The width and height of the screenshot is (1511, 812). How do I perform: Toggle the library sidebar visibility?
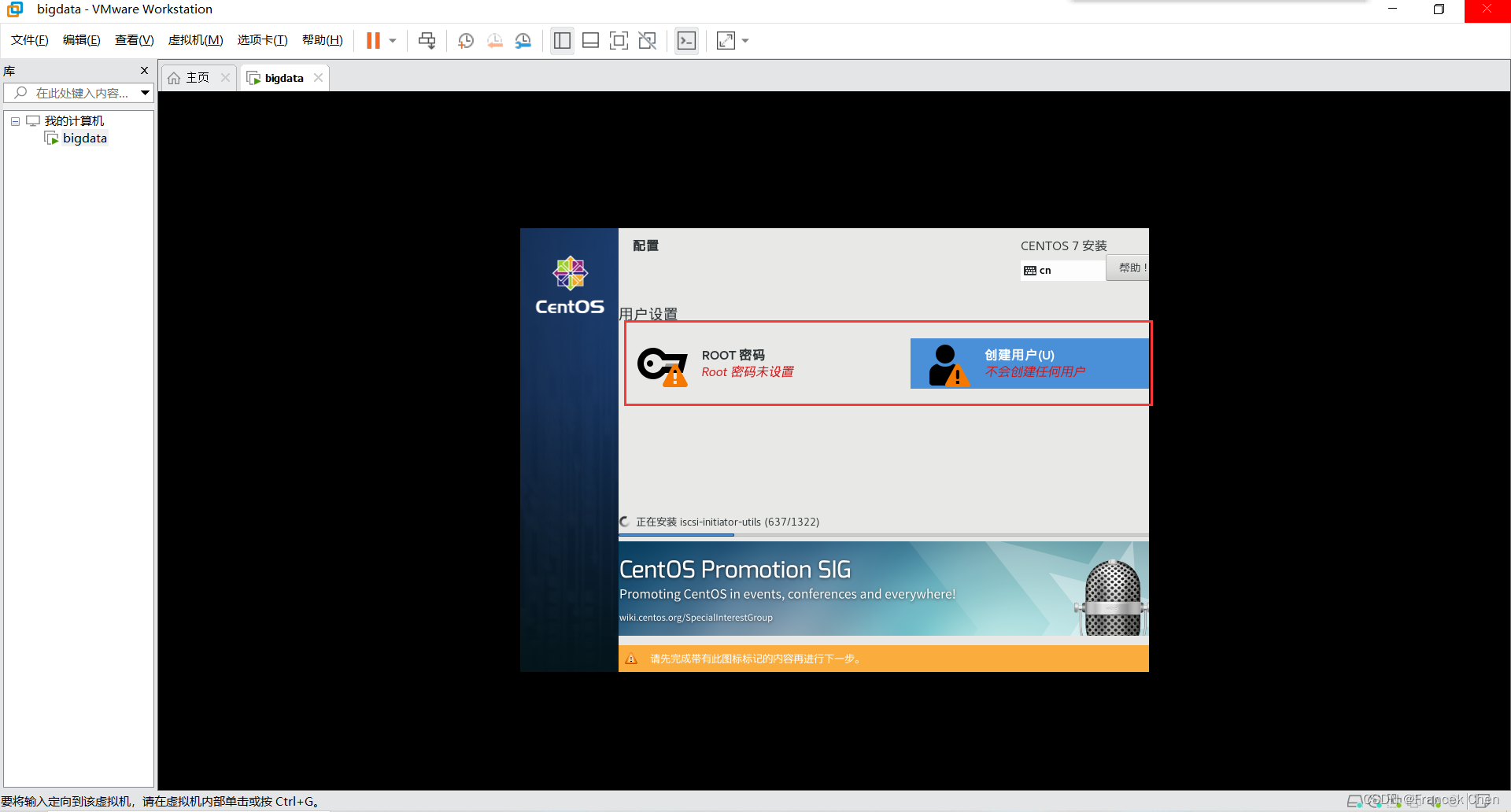coord(562,40)
